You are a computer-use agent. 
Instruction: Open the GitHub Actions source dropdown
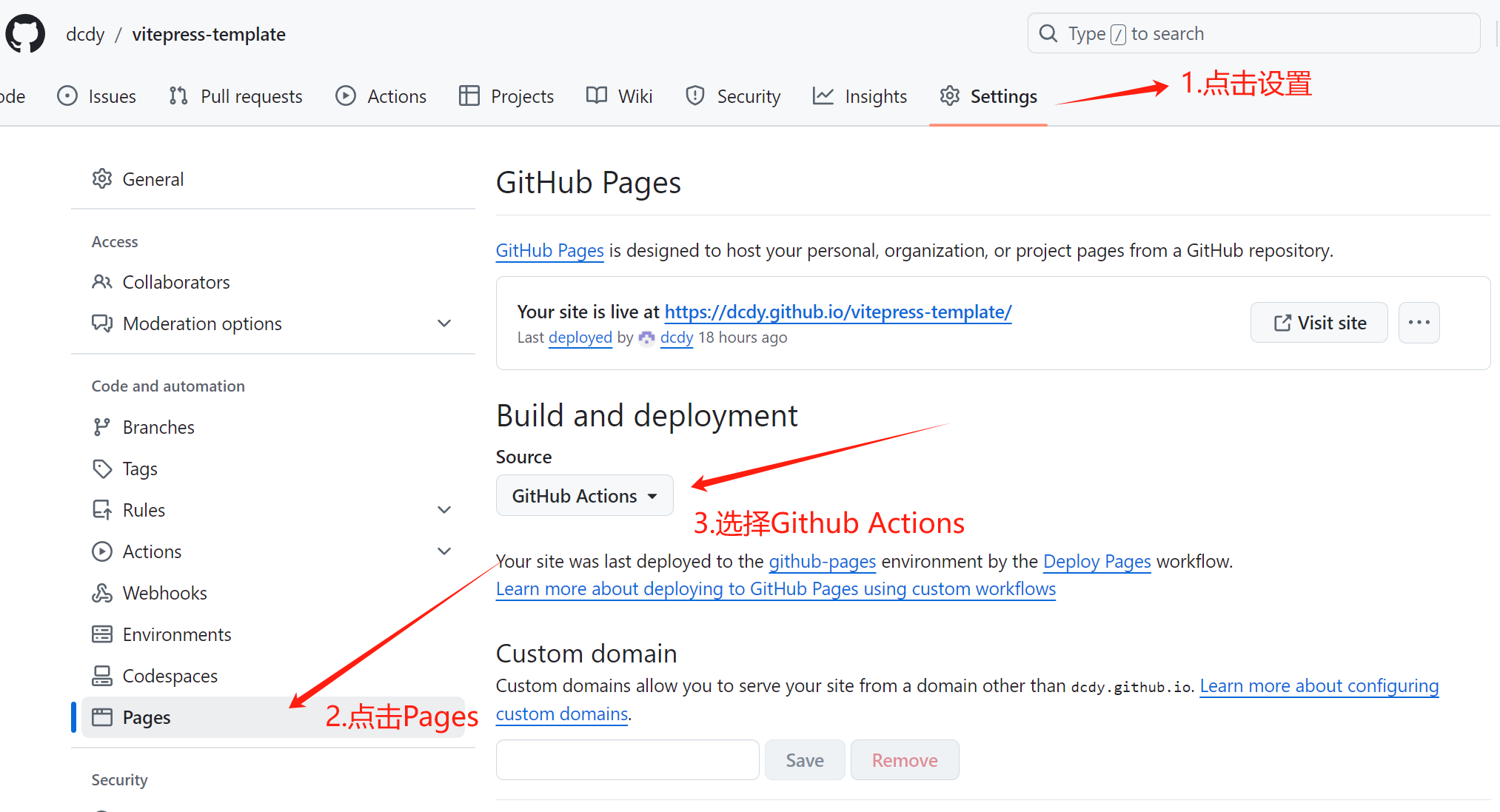pos(584,495)
